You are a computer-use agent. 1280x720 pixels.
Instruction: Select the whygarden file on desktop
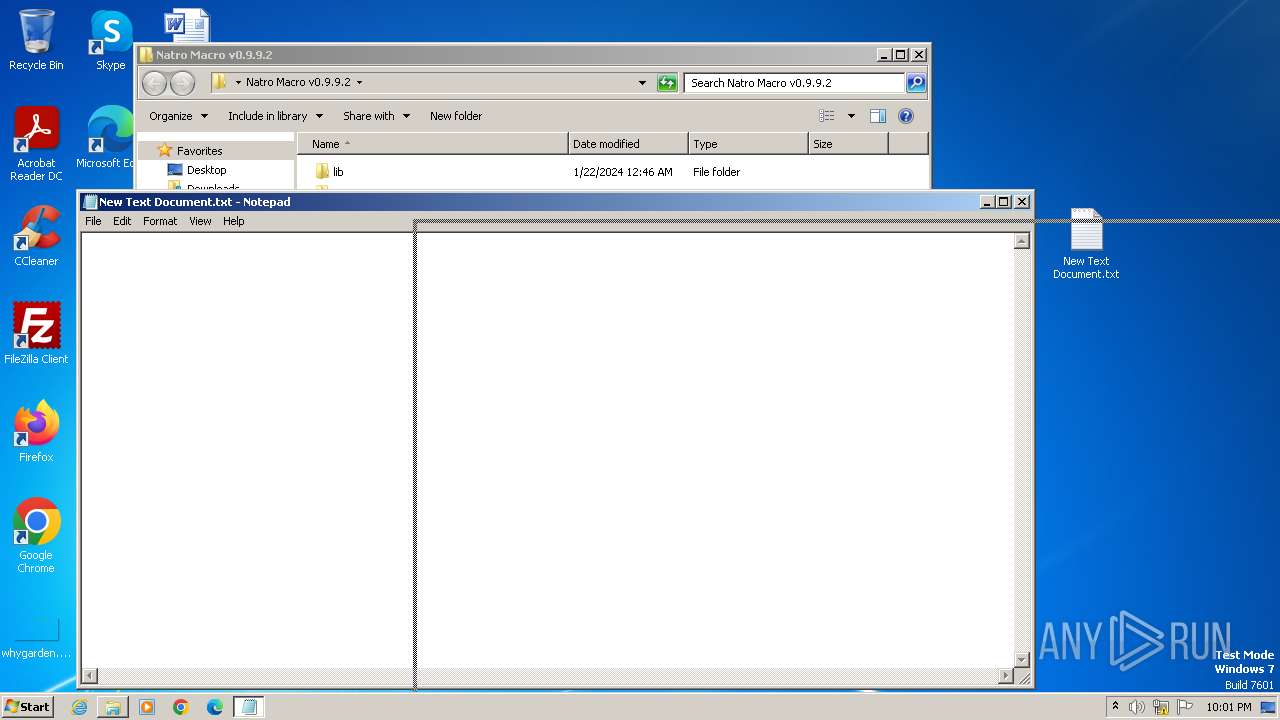coord(36,640)
